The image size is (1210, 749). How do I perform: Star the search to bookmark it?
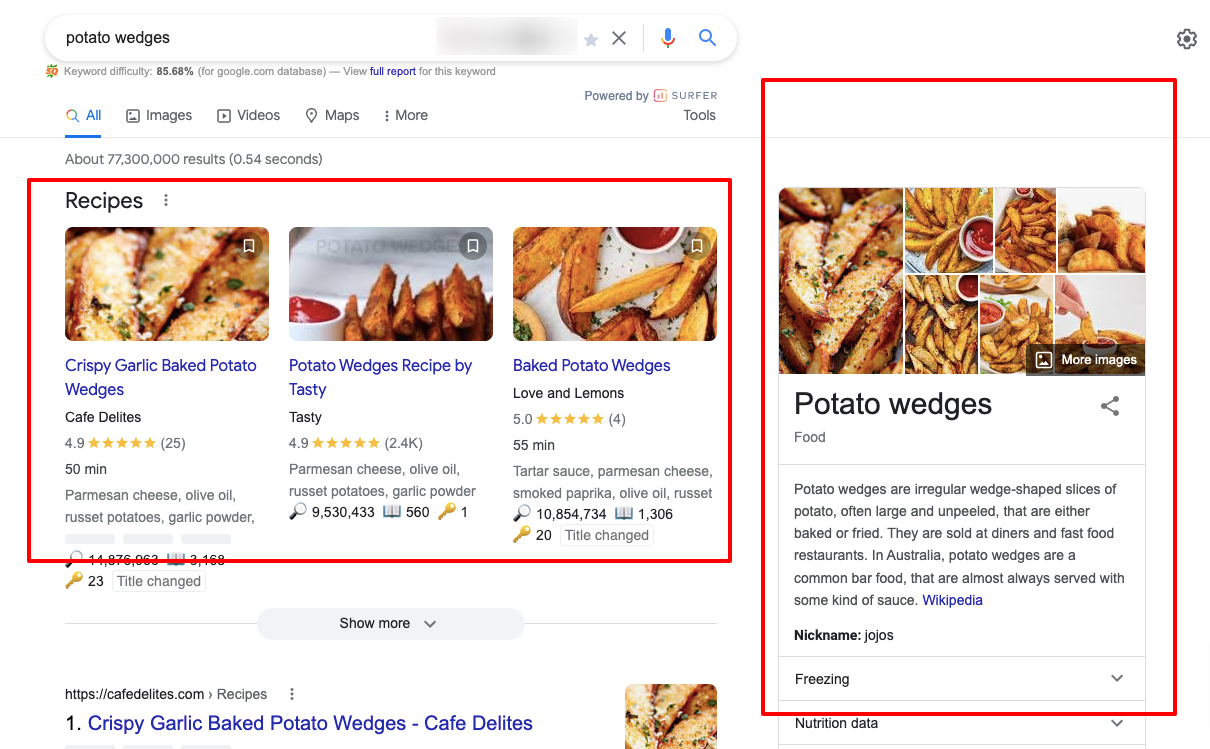pos(591,38)
